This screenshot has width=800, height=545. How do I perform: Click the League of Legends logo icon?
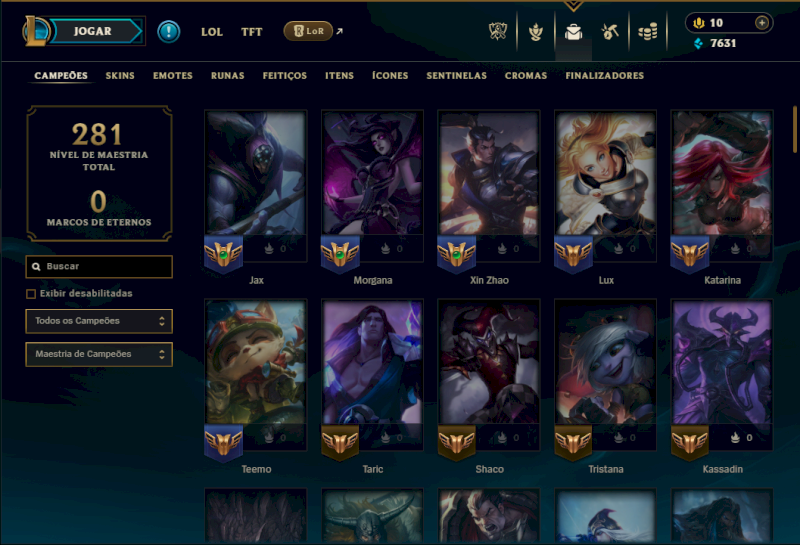pos(36,31)
